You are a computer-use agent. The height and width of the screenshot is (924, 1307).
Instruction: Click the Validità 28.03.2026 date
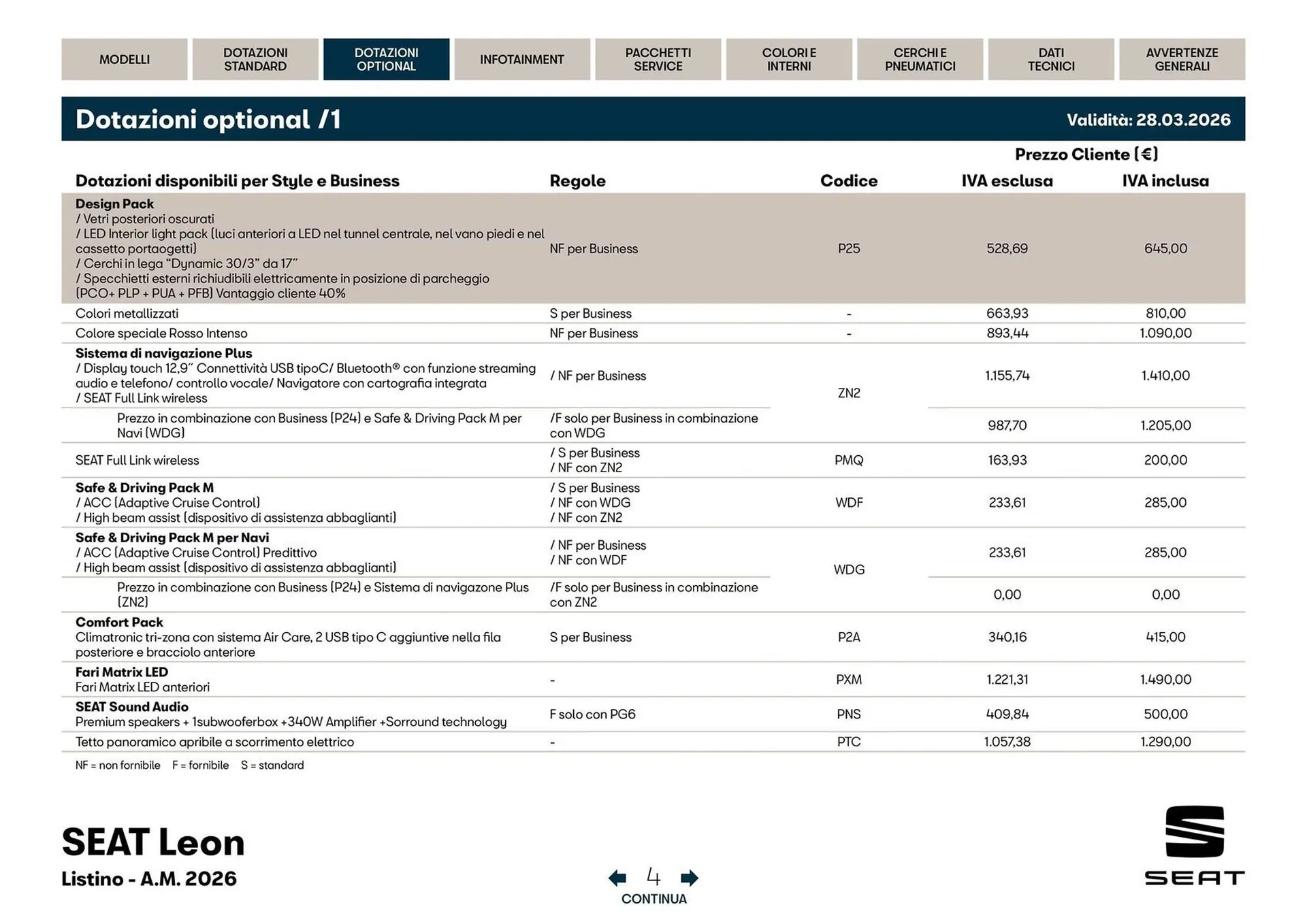click(1148, 120)
